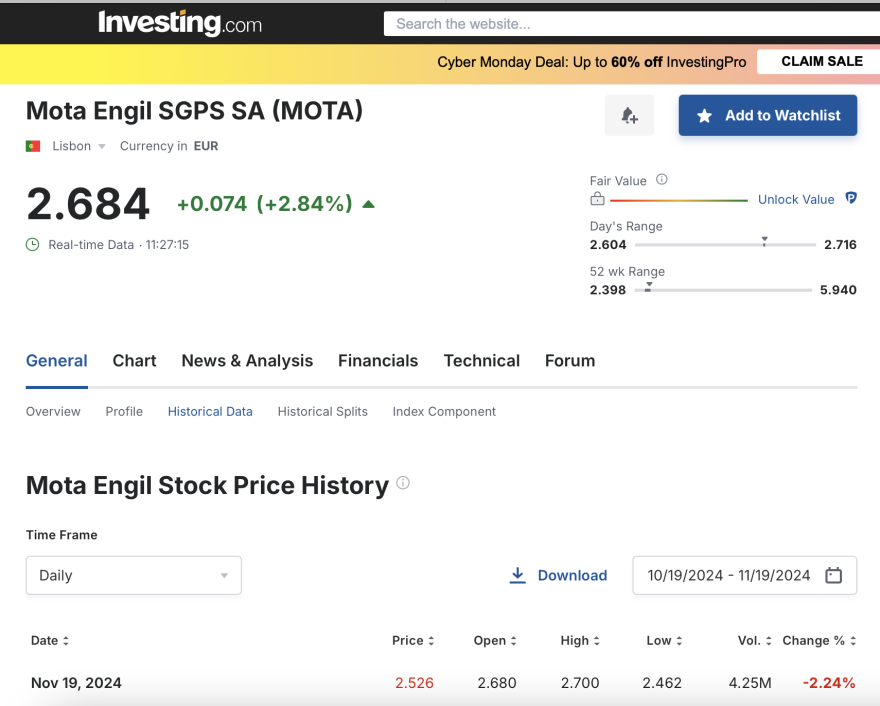Open the Lisbon exchange dropdown

[79, 146]
